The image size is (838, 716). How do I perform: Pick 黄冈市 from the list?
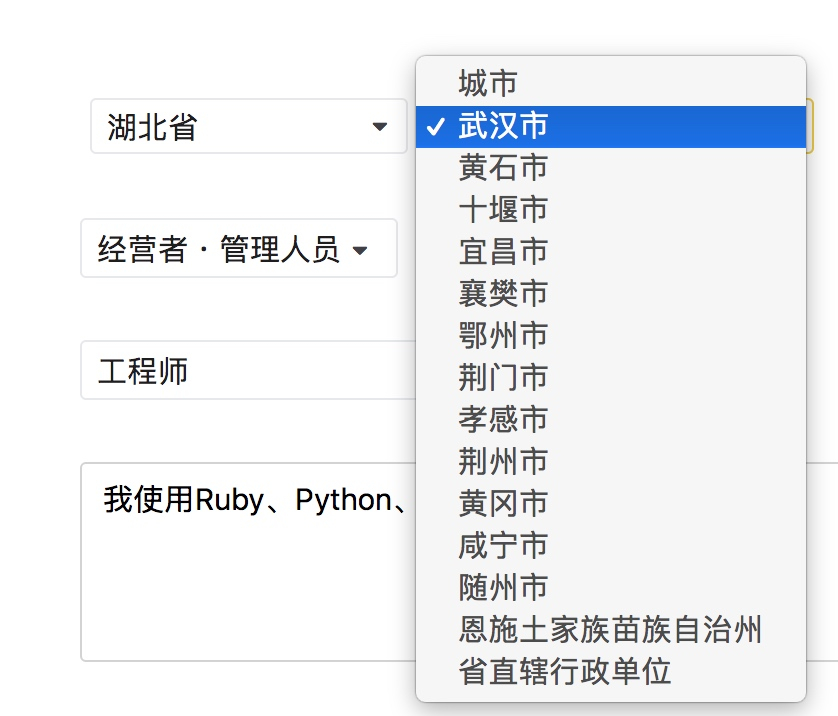click(610, 503)
